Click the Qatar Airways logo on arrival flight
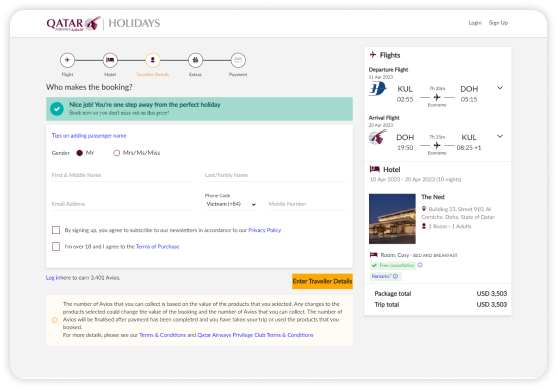This screenshot has height=389, width=557. (x=377, y=137)
